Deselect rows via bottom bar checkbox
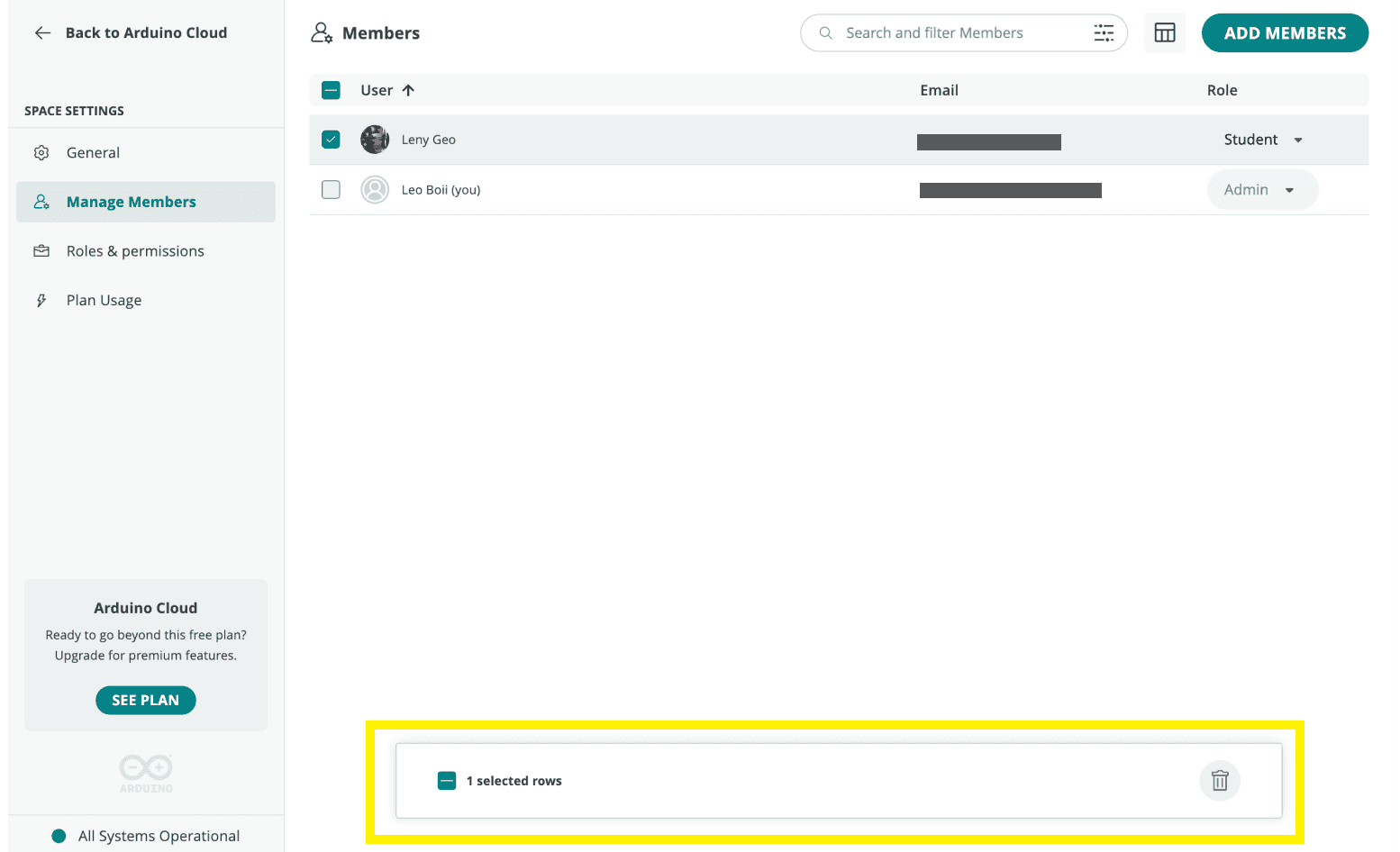1400x852 pixels. (447, 781)
